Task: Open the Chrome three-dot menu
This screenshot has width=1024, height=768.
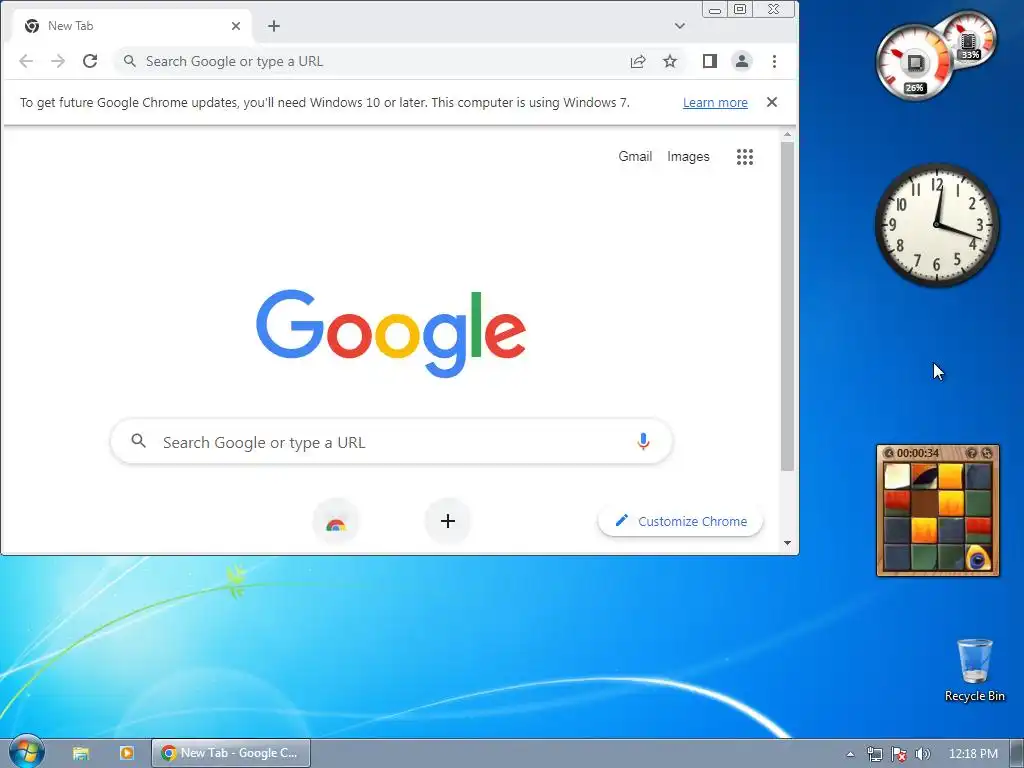Action: tap(775, 61)
